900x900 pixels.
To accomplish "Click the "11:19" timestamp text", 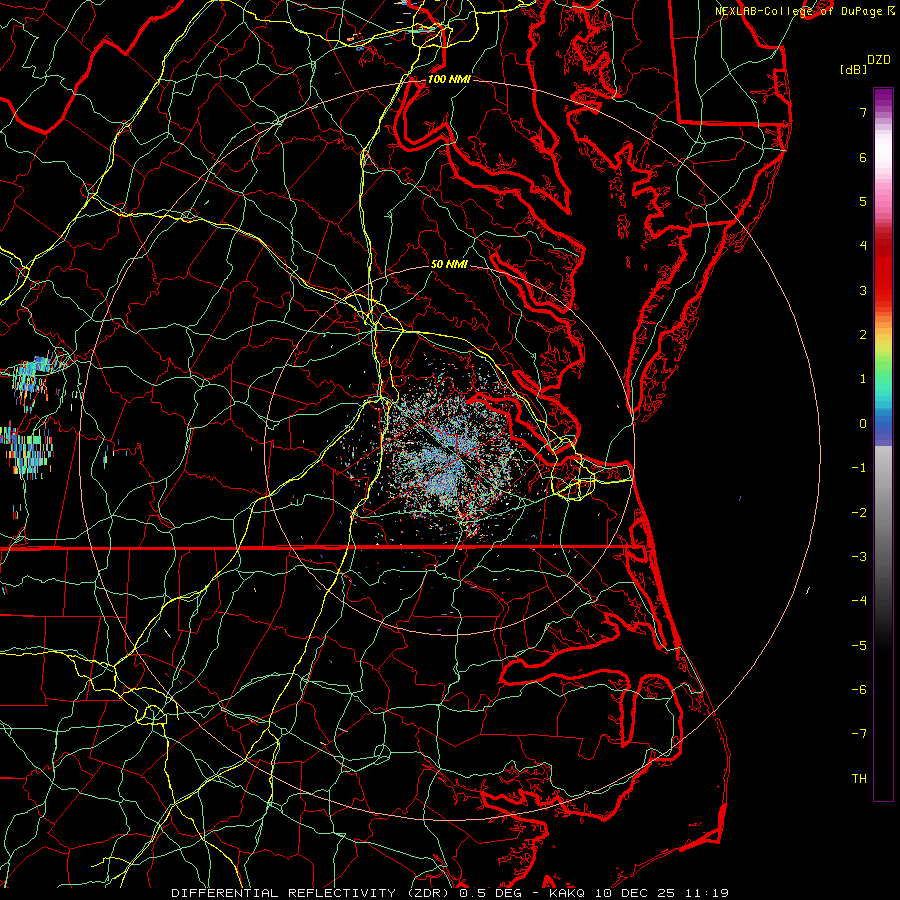I will [x=708, y=893].
